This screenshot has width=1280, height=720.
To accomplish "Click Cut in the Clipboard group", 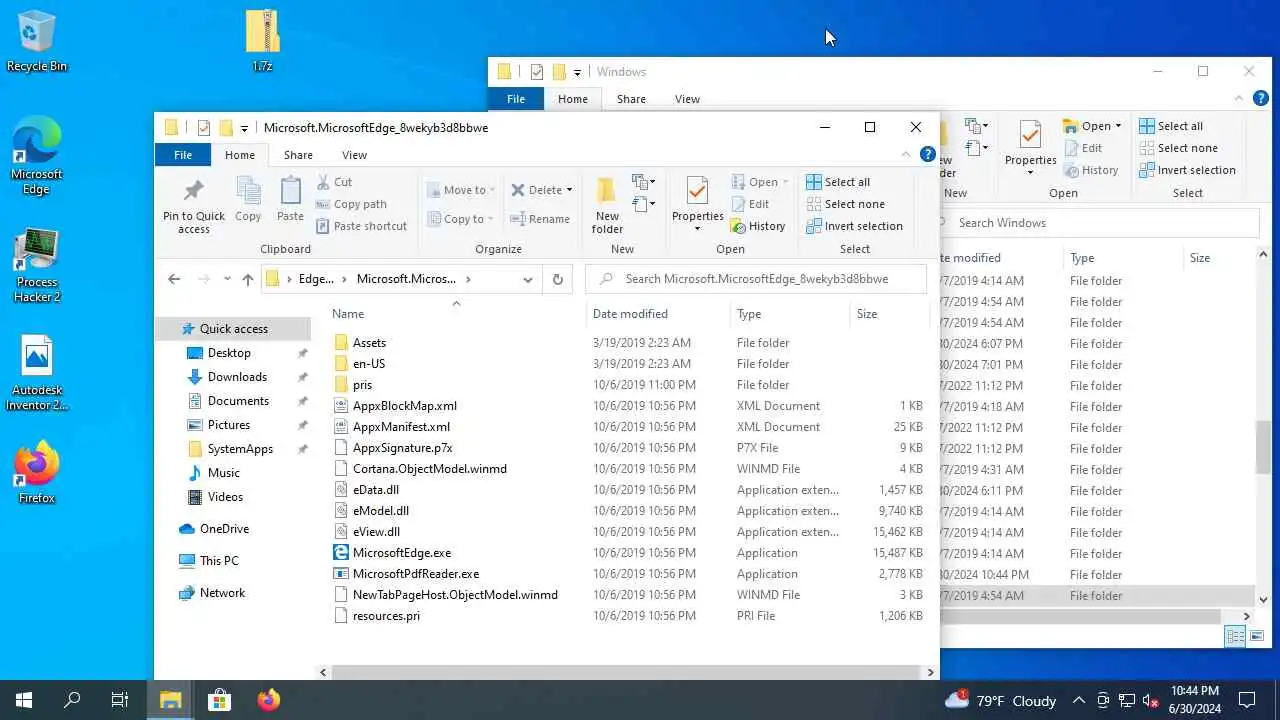I will (x=335, y=182).
